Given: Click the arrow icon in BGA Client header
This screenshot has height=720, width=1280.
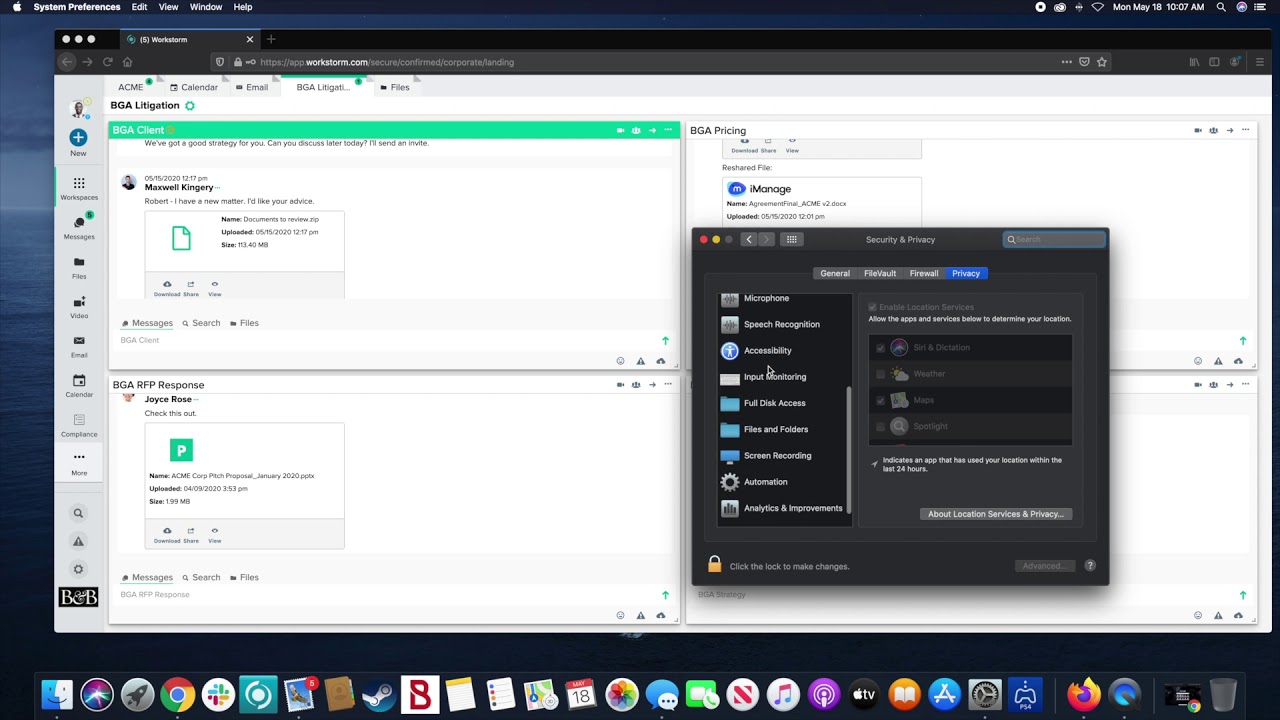Looking at the screenshot, I should point(652,130).
